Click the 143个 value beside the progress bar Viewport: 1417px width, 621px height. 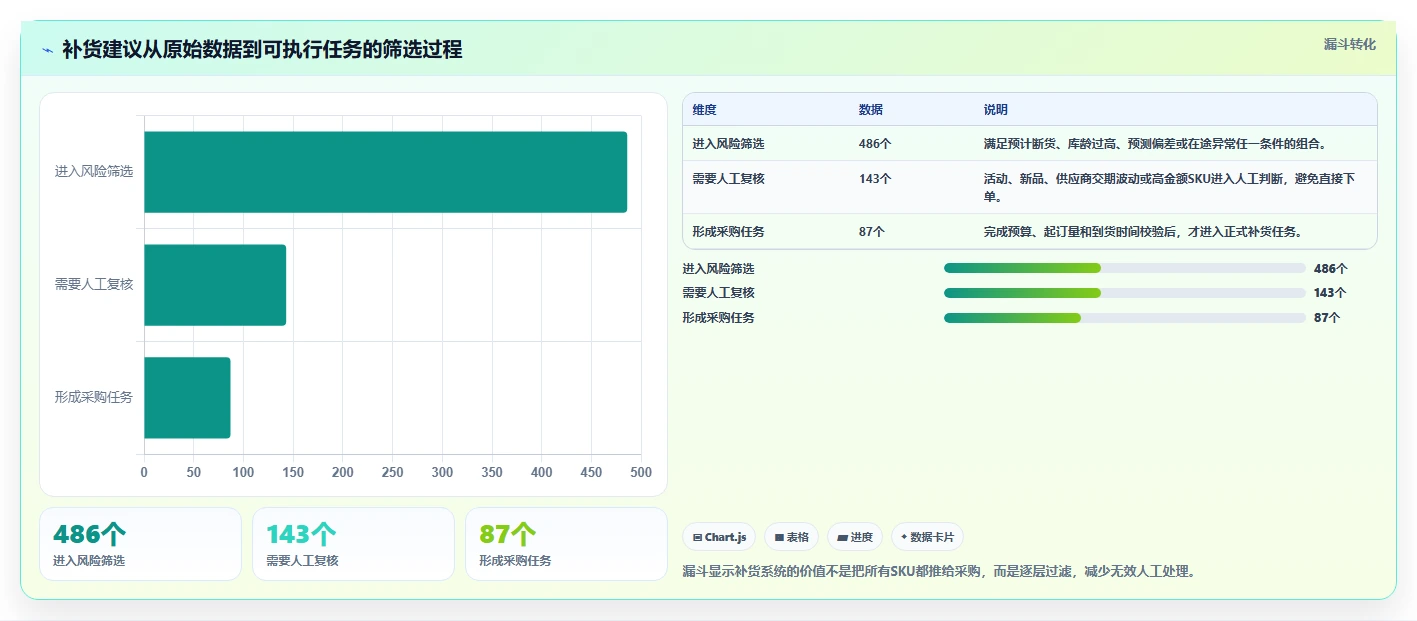[1330, 293]
